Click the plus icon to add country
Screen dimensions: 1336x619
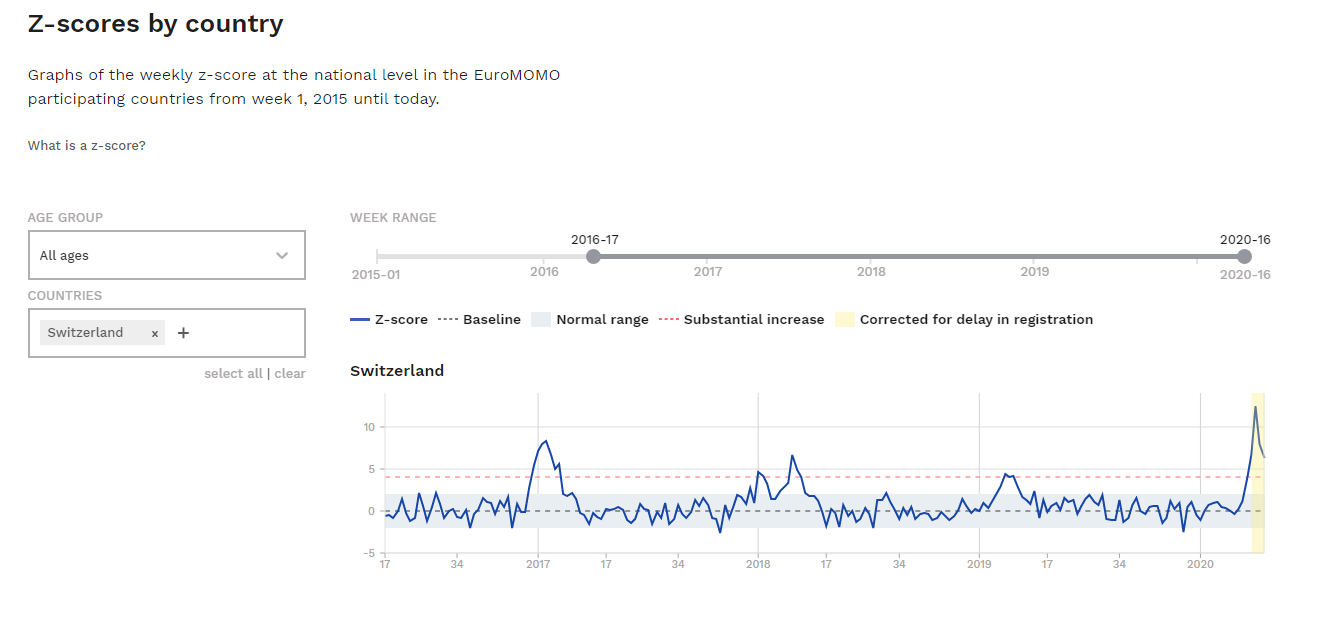pyautogui.click(x=183, y=333)
